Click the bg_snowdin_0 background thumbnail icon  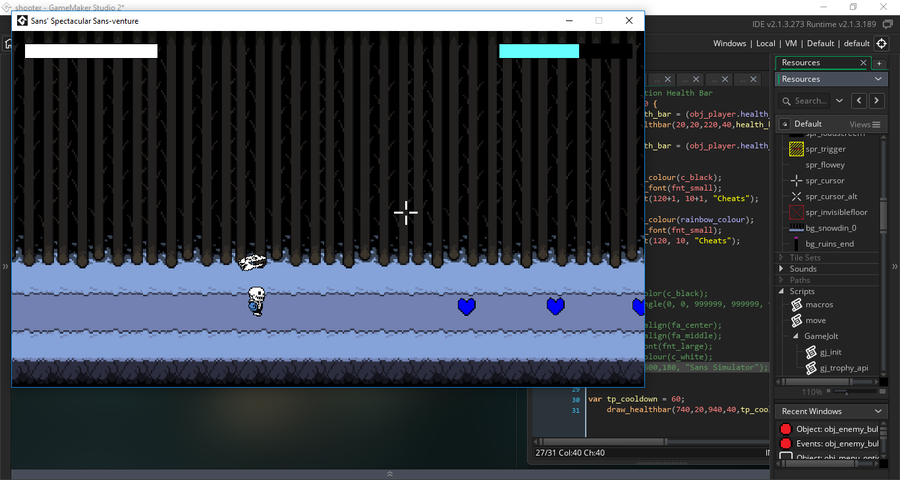tap(796, 228)
